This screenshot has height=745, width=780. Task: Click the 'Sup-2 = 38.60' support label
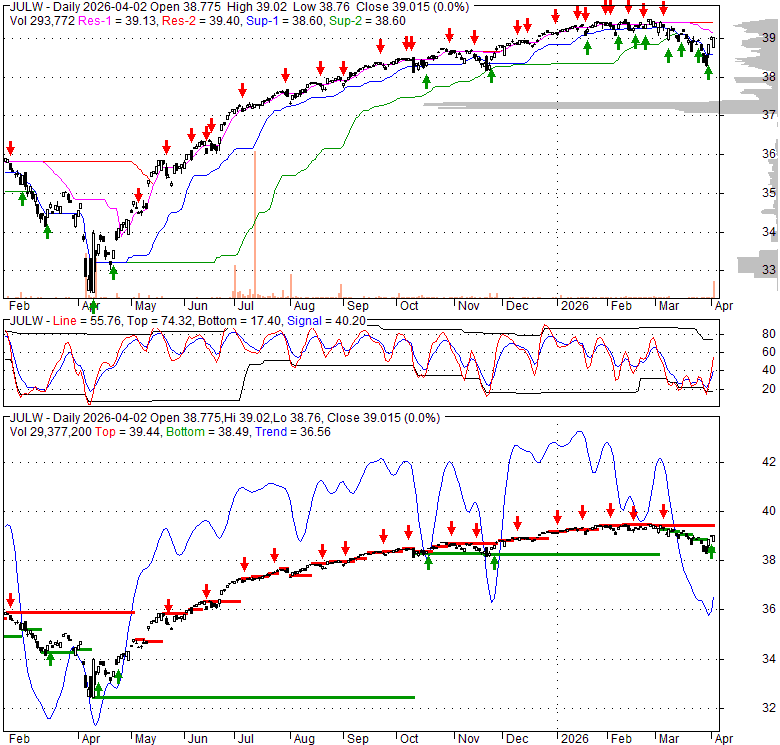pyautogui.click(x=367, y=21)
